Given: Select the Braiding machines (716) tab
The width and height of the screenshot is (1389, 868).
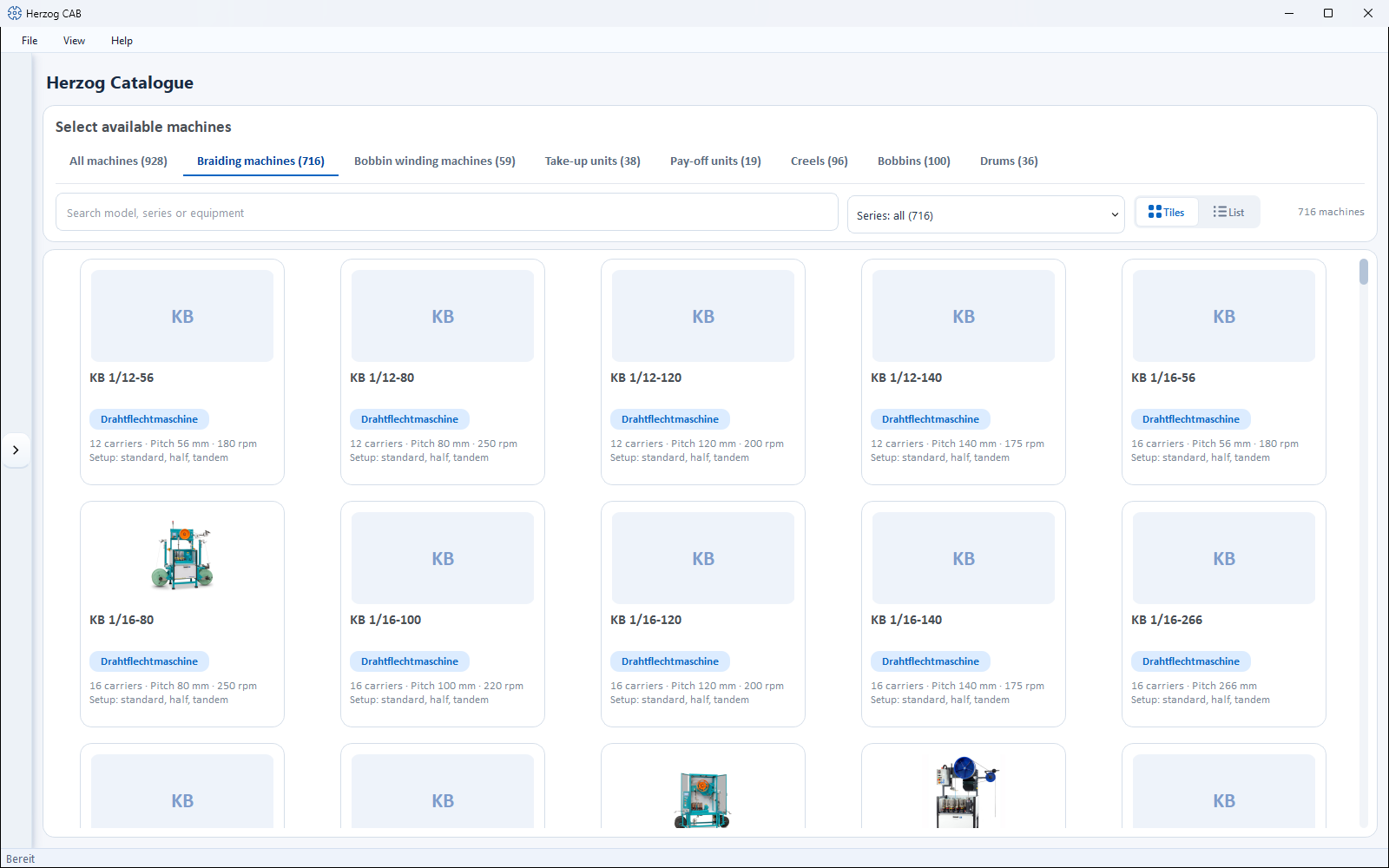Looking at the screenshot, I should pos(260,161).
